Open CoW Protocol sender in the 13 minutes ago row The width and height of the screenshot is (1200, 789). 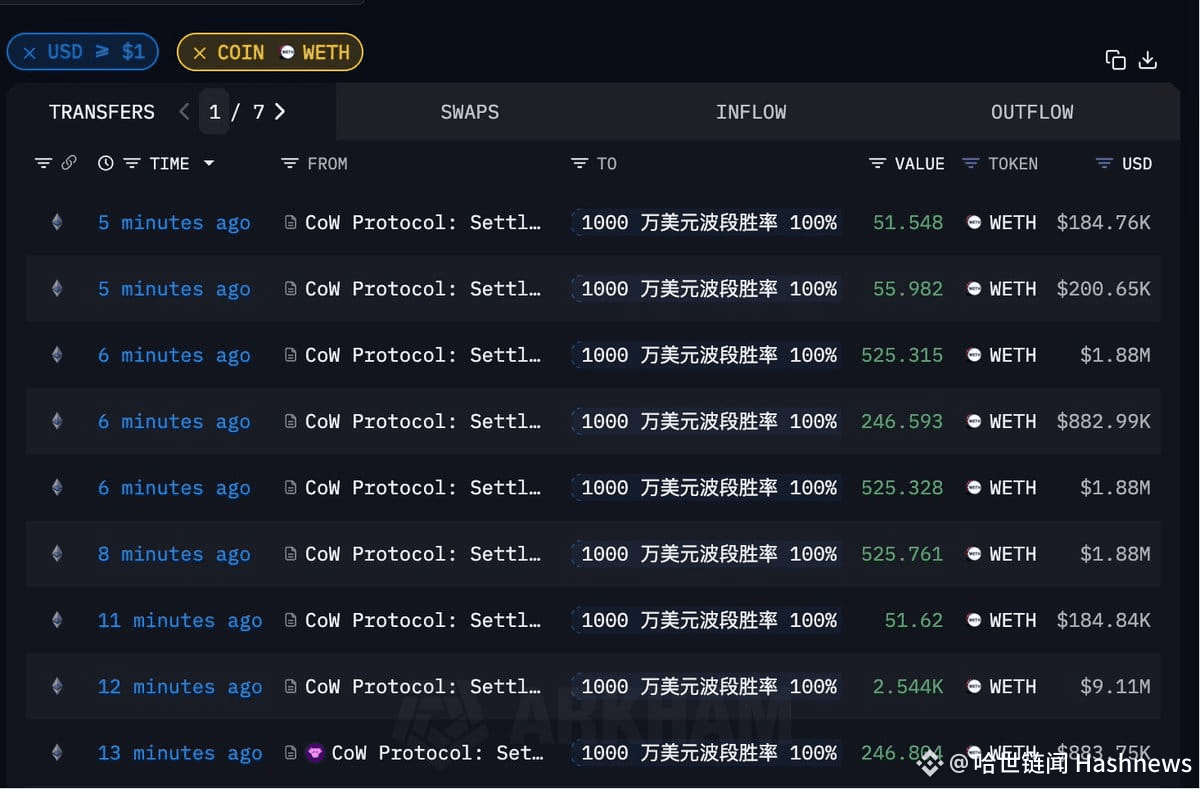click(x=437, y=752)
